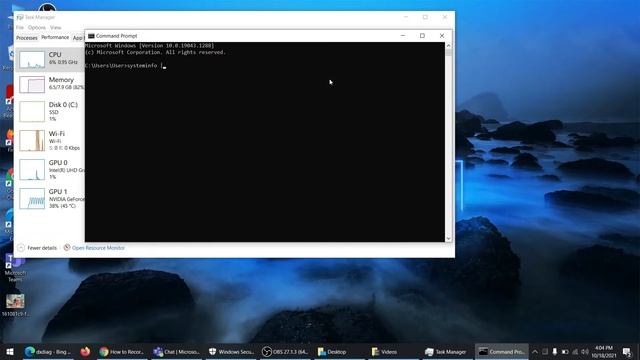This screenshot has width=640, height=360.
Task: Select the GPU 1 NVIDIA GeForce entry
Action: click(50, 198)
